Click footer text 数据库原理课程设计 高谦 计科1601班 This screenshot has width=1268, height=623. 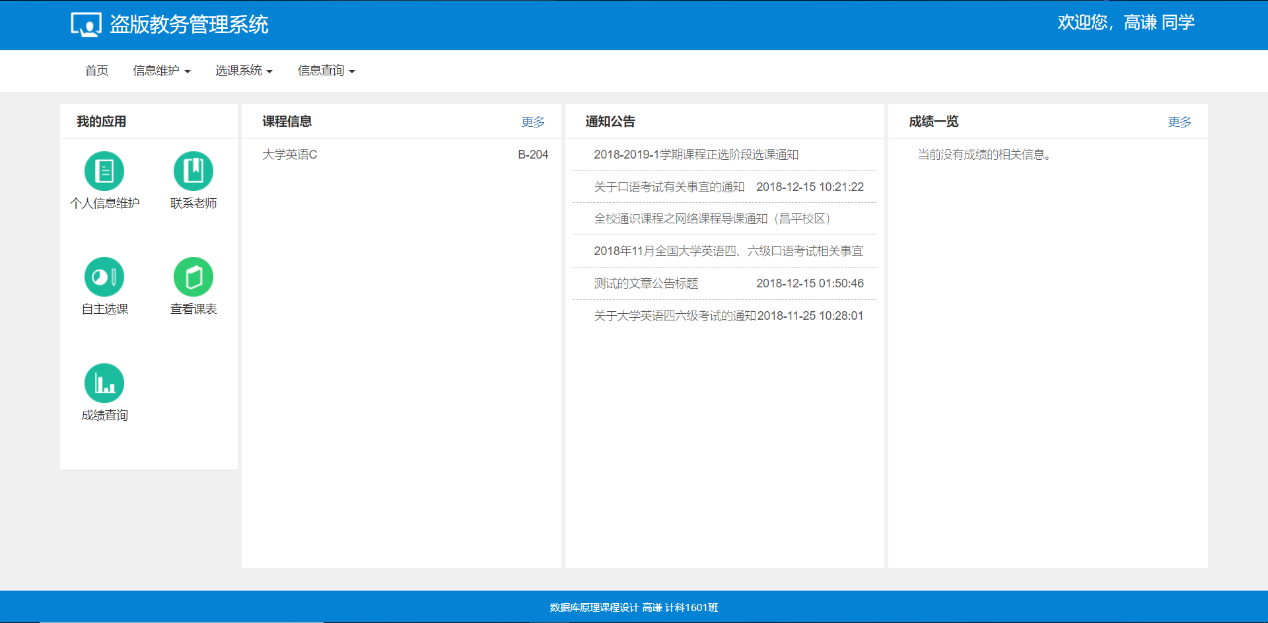(x=634, y=607)
